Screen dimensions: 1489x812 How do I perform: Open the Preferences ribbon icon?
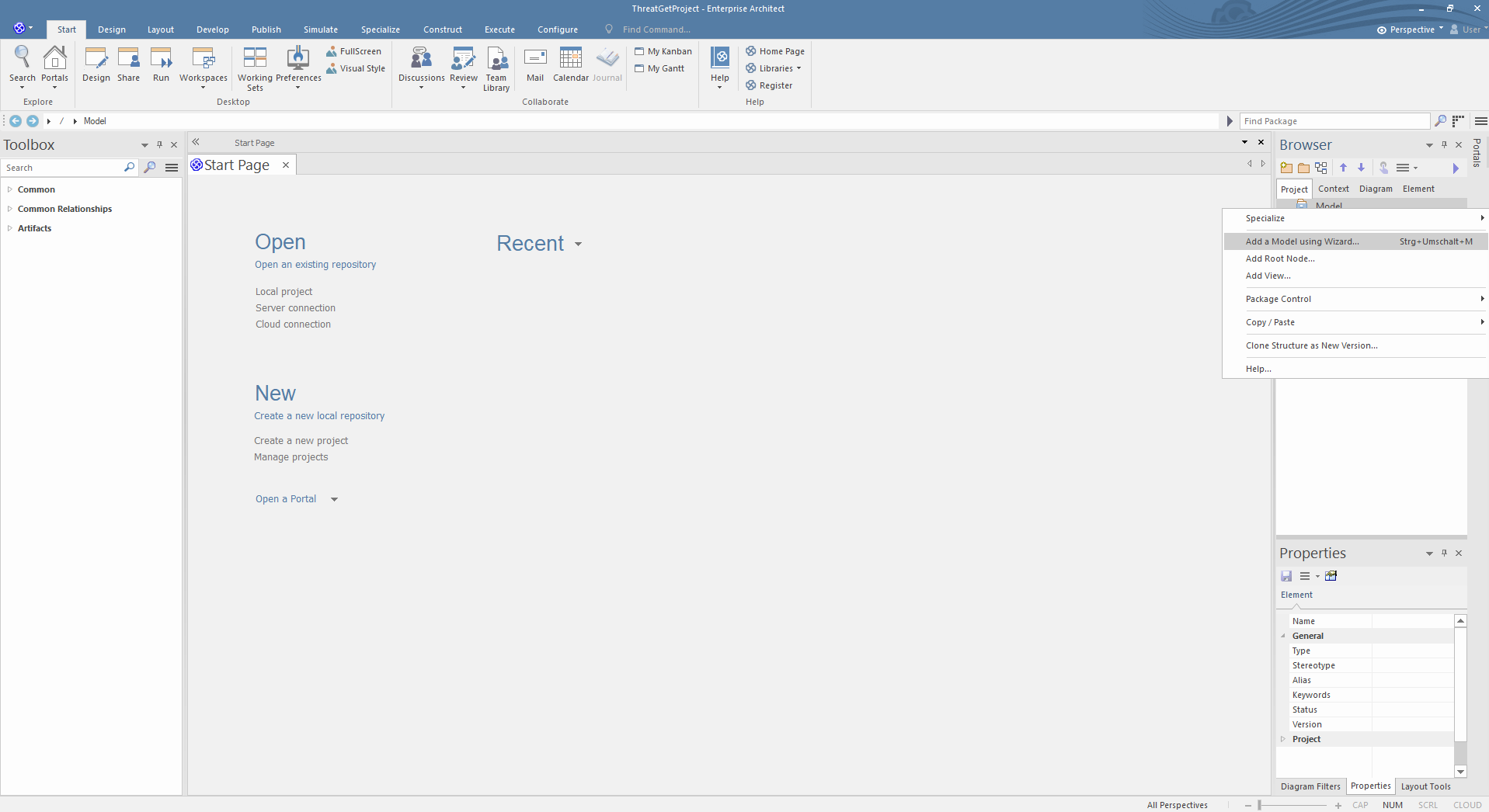298,58
